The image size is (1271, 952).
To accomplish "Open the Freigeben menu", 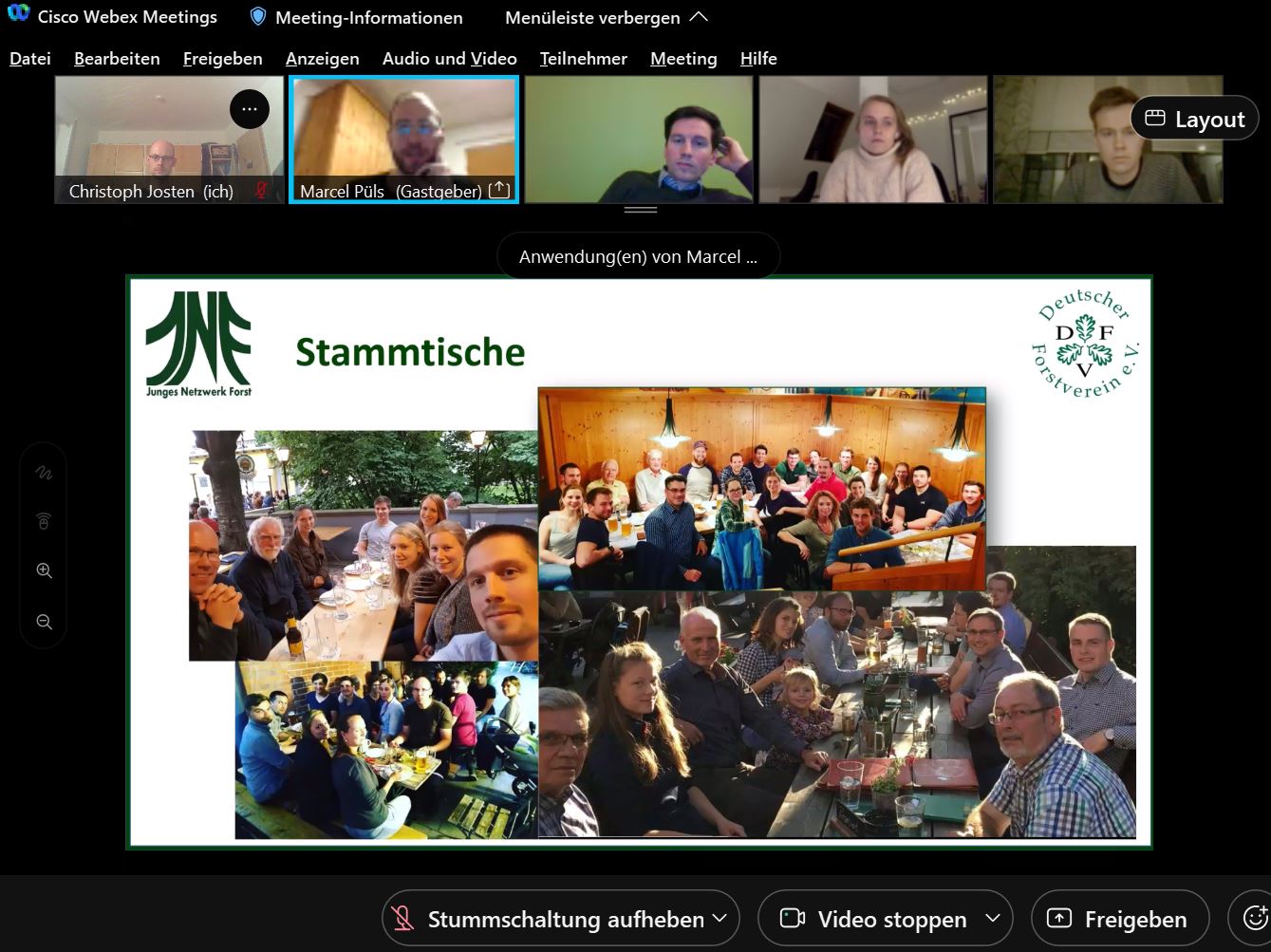I will 223,59.
